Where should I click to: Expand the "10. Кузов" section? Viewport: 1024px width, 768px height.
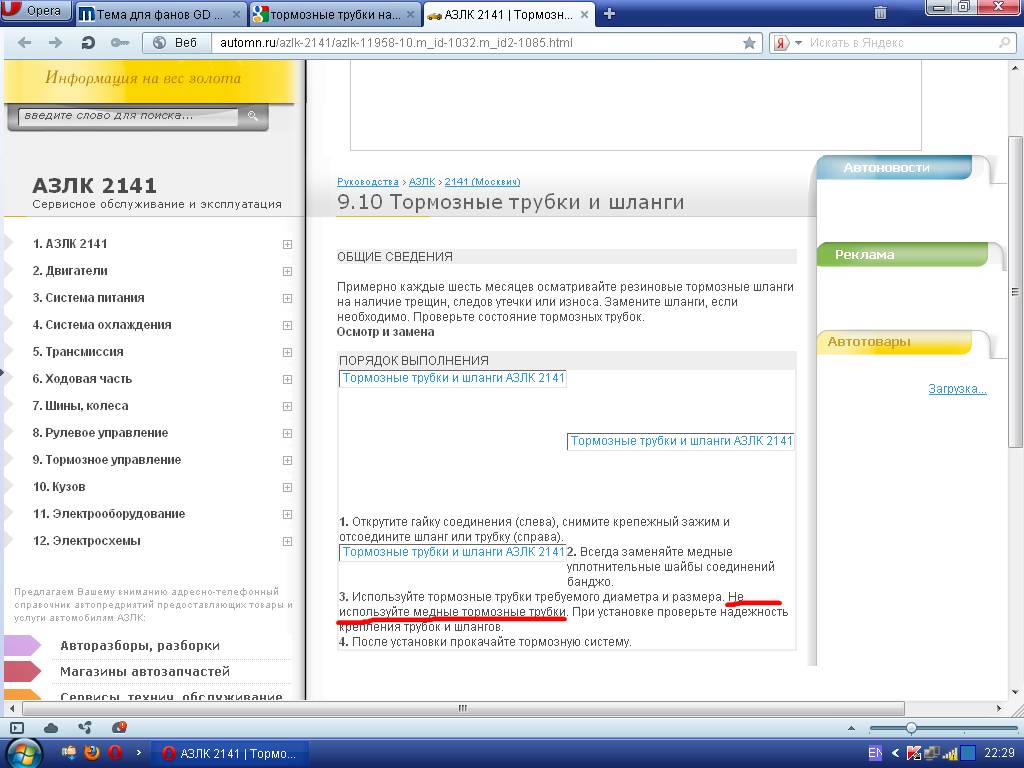tap(287, 487)
